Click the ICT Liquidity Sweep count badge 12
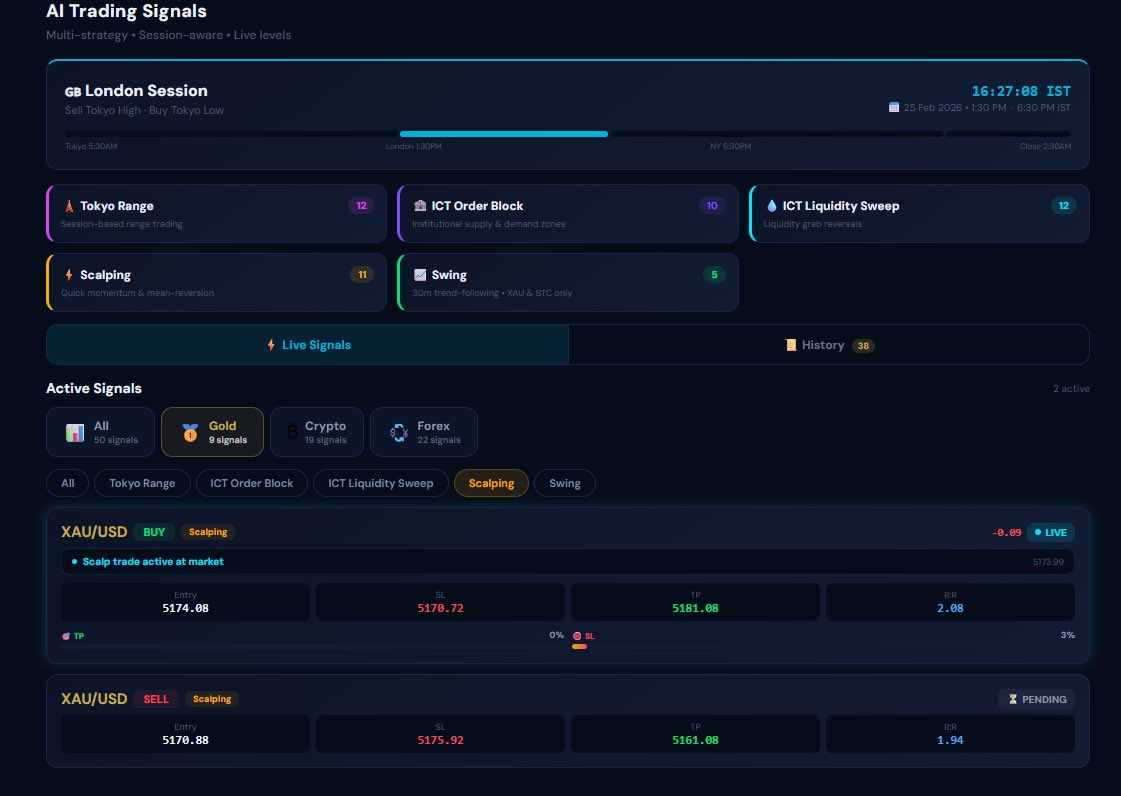Viewport: 1121px width, 796px height. click(x=1064, y=206)
